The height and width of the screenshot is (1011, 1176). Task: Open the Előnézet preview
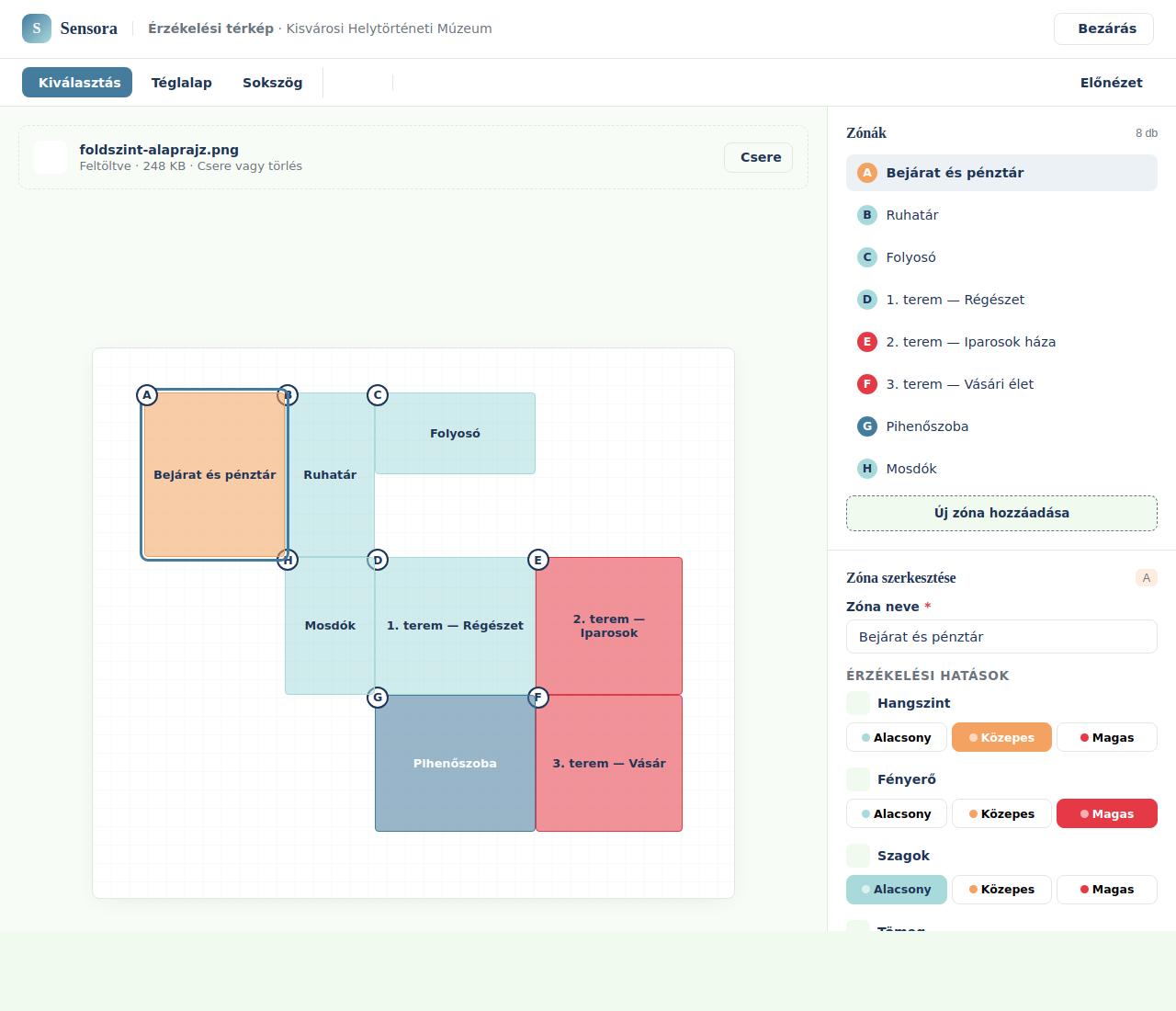point(1111,83)
